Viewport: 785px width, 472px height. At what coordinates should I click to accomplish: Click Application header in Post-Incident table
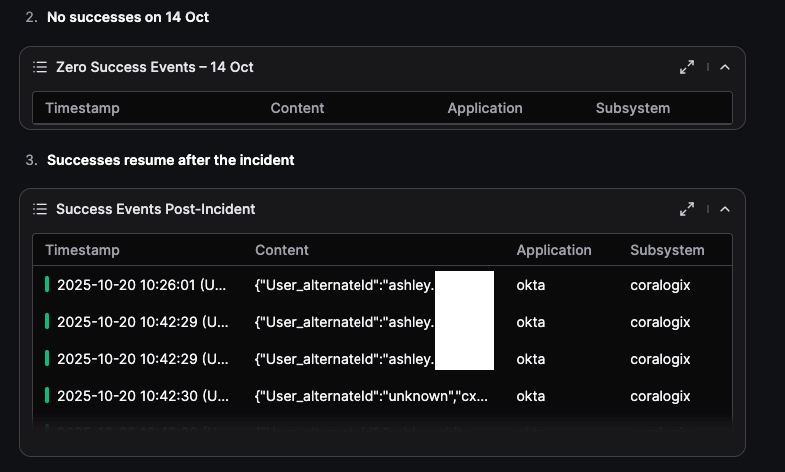(x=554, y=250)
